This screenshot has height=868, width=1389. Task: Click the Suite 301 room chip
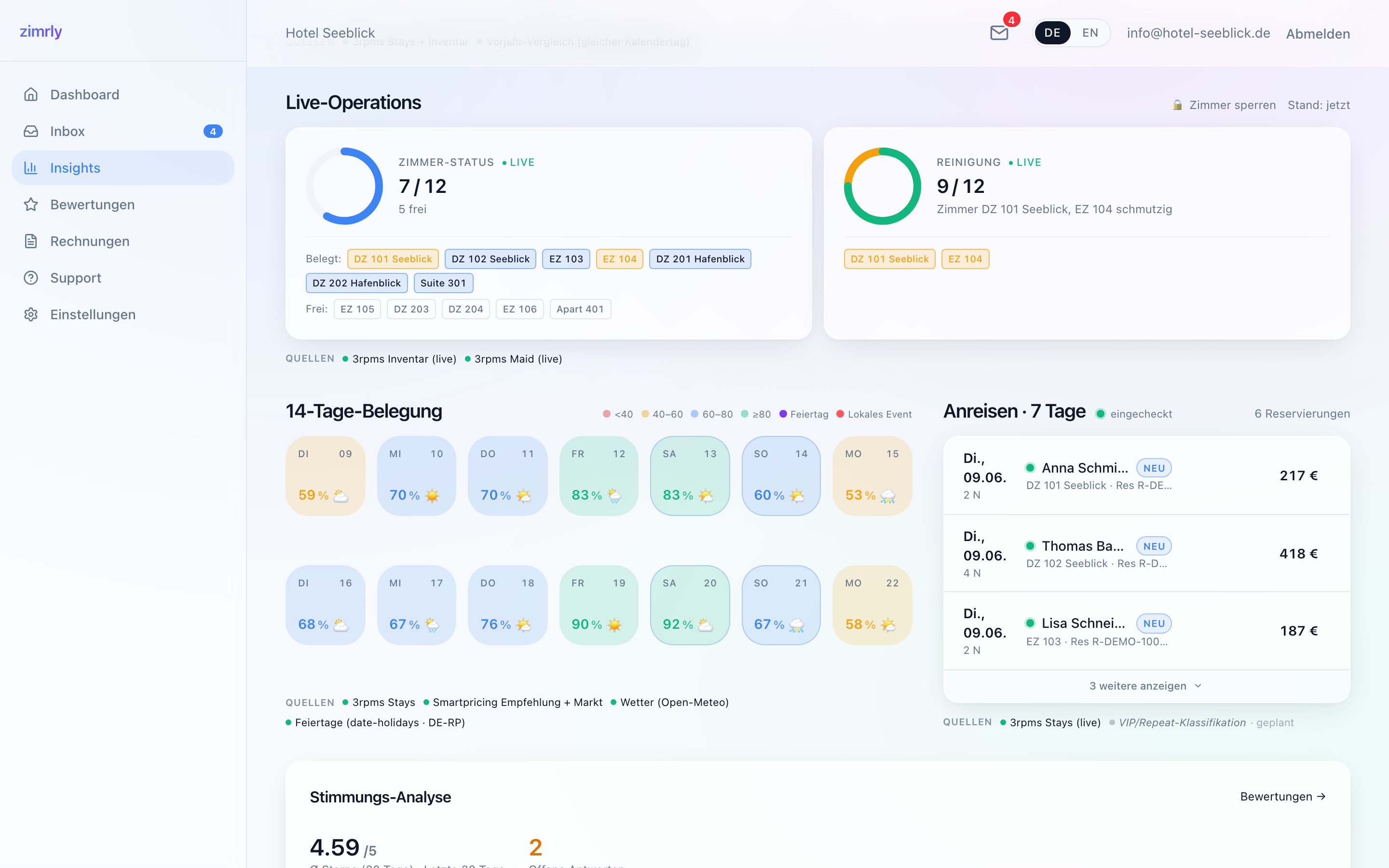point(443,283)
